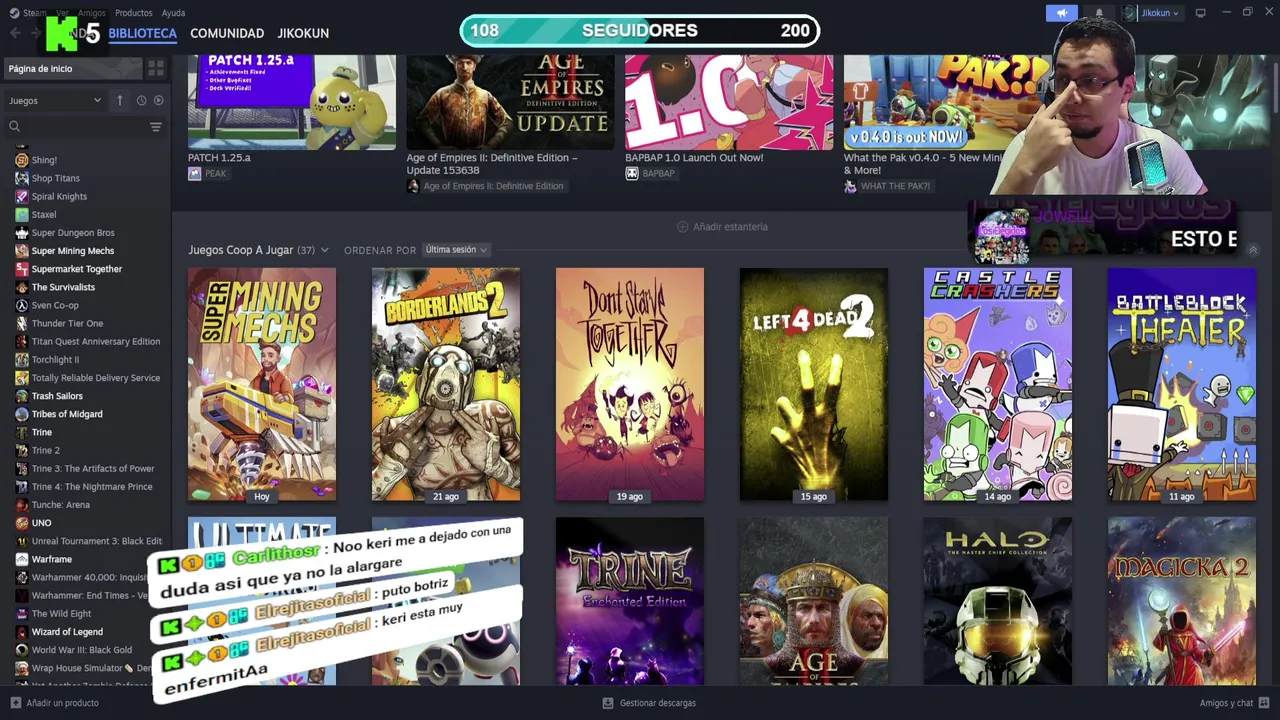Switch to the BIBLIOTECA tab
The height and width of the screenshot is (720, 1280).
(x=142, y=33)
